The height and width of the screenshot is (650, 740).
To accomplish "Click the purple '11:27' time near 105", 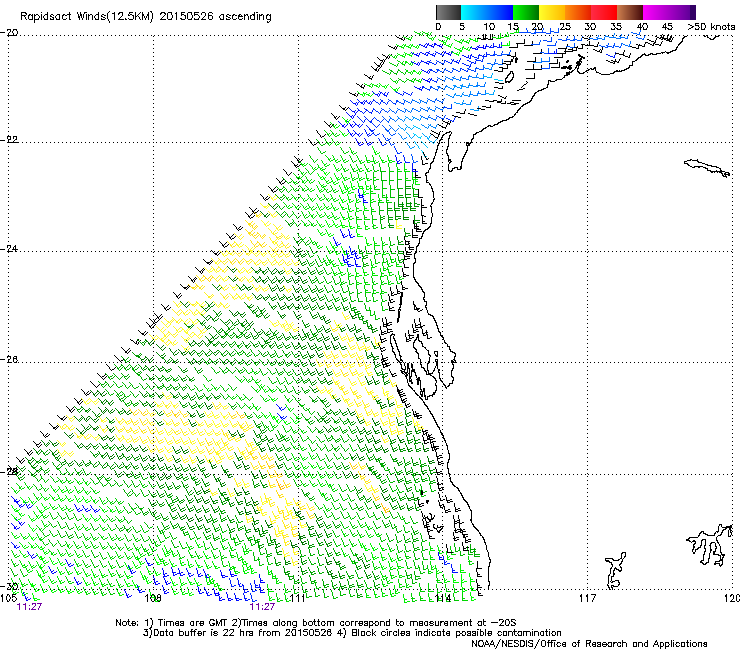I will click(29, 607).
